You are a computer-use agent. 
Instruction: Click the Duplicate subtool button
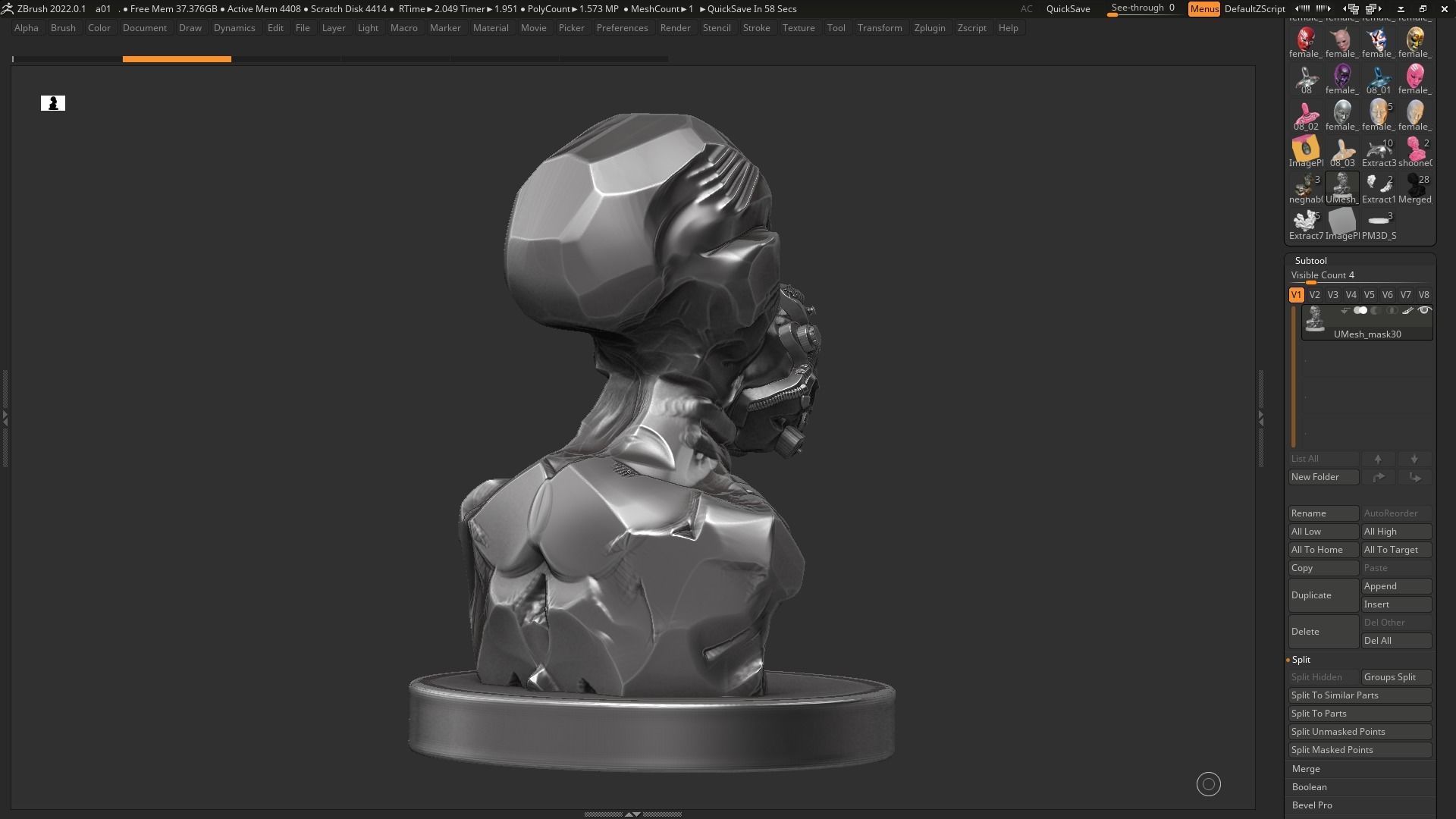1323,595
